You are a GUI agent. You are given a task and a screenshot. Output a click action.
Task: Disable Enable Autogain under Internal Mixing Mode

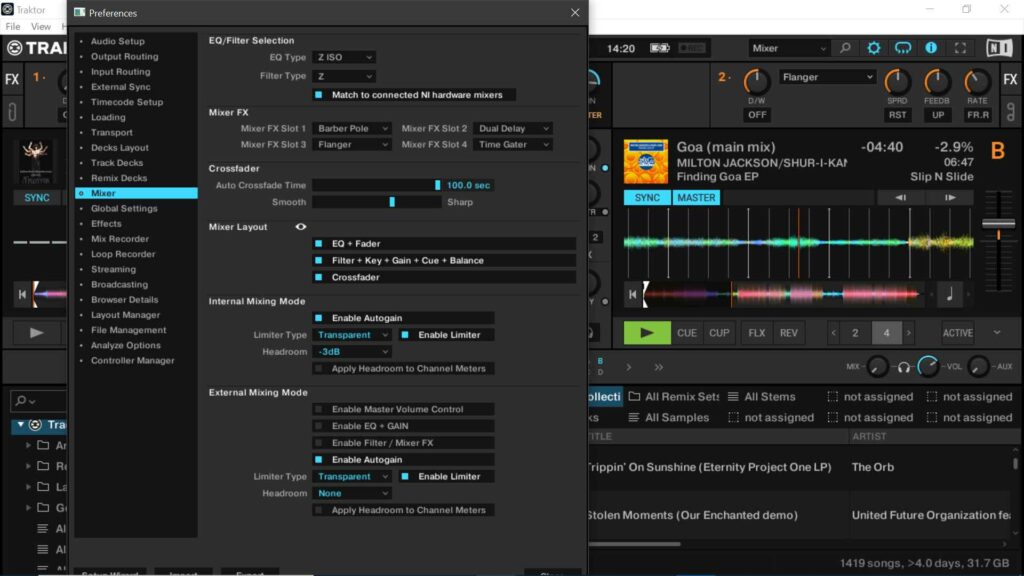319,318
